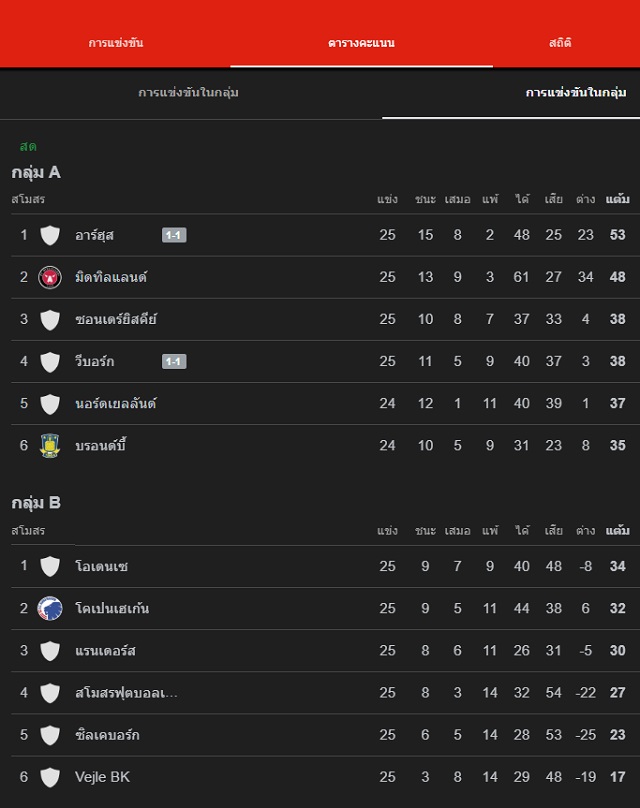The height and width of the screenshot is (808, 640).
Task: Select the ตารางคะแนน standings tab
Action: click(x=361, y=43)
